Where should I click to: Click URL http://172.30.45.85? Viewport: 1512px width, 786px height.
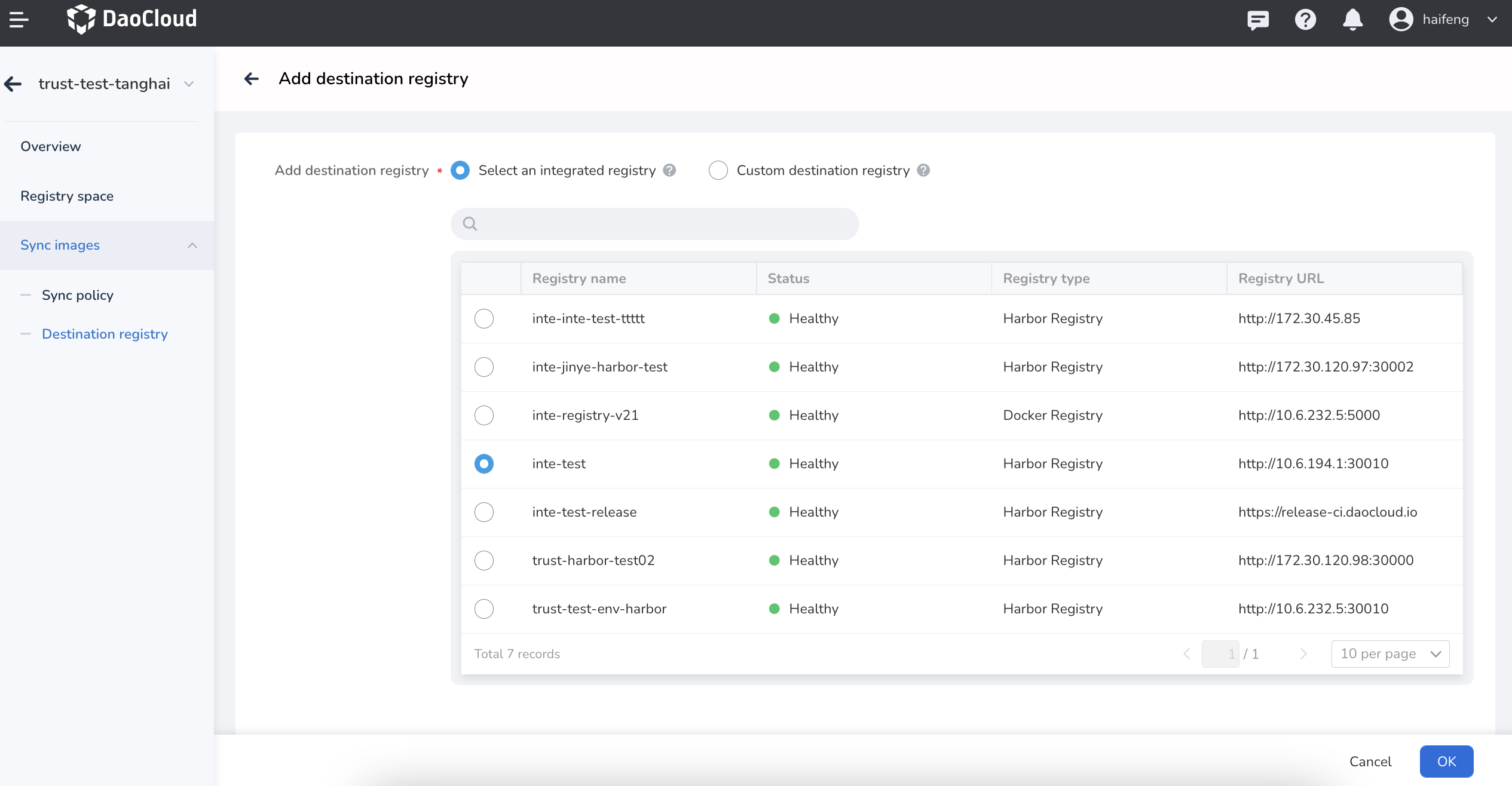[x=1299, y=318]
